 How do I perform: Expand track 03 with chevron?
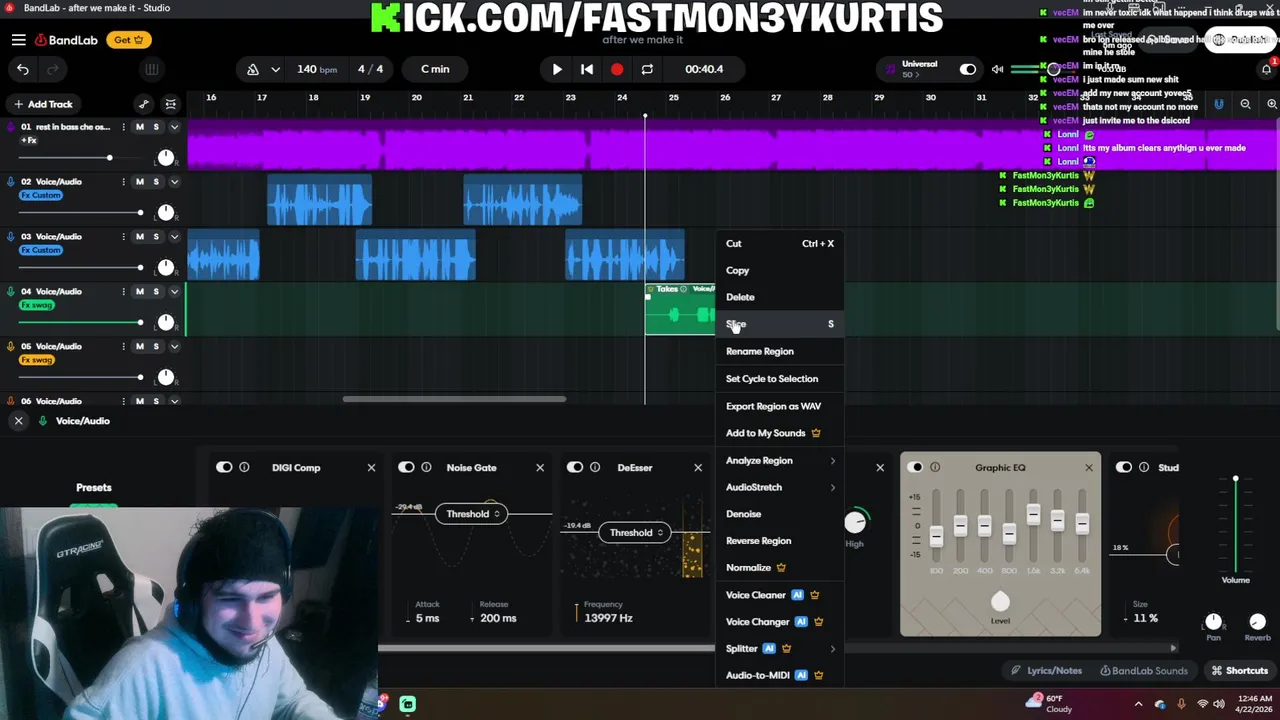[174, 237]
